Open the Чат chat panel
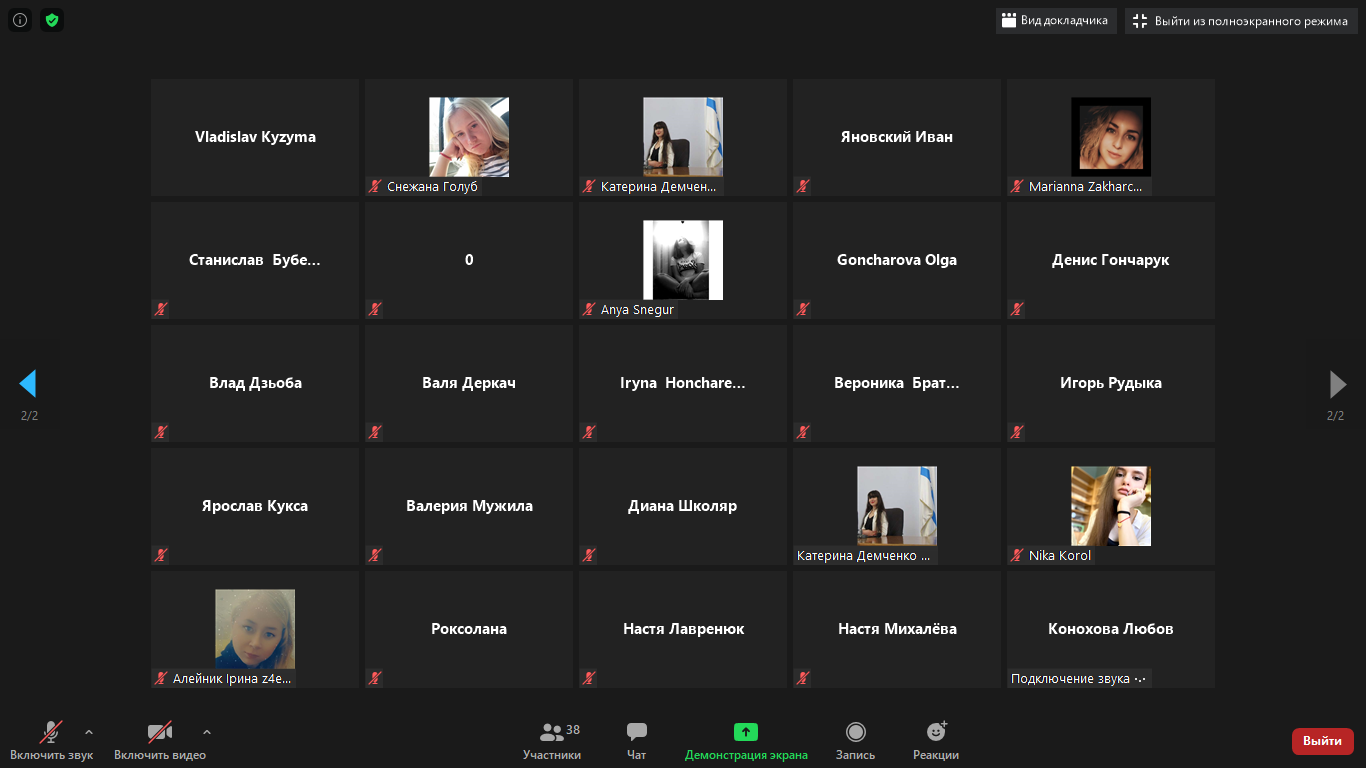Viewport: 1366px width, 768px height. pos(636,741)
